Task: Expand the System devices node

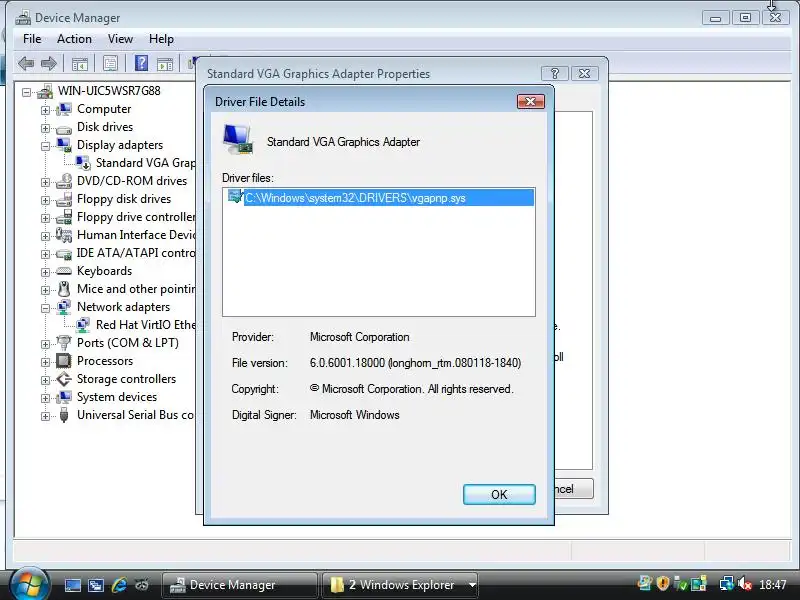Action: [45, 398]
